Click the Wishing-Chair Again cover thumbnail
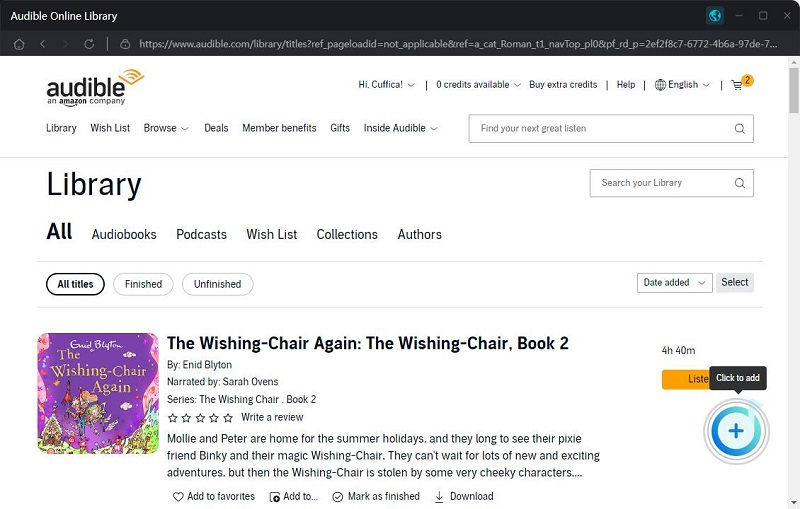 pyautogui.click(x=98, y=394)
